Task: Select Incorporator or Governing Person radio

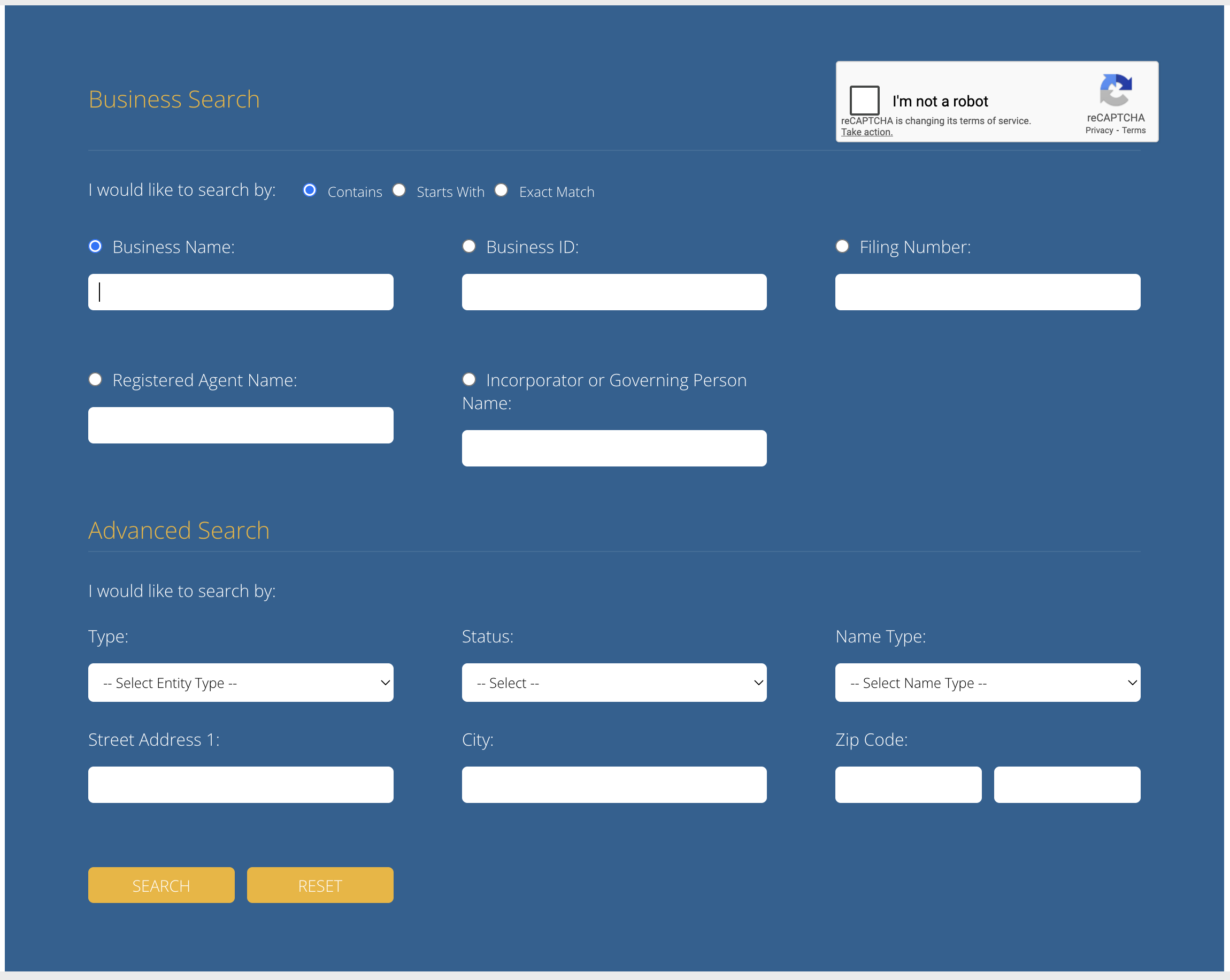Action: pos(469,380)
